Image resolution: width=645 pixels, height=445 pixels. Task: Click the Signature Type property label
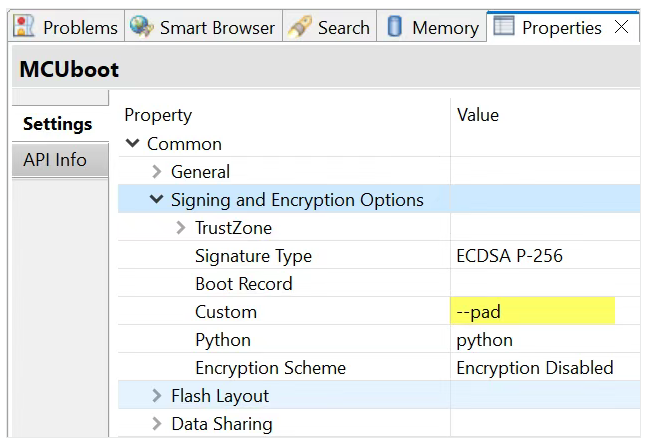pyautogui.click(x=253, y=256)
